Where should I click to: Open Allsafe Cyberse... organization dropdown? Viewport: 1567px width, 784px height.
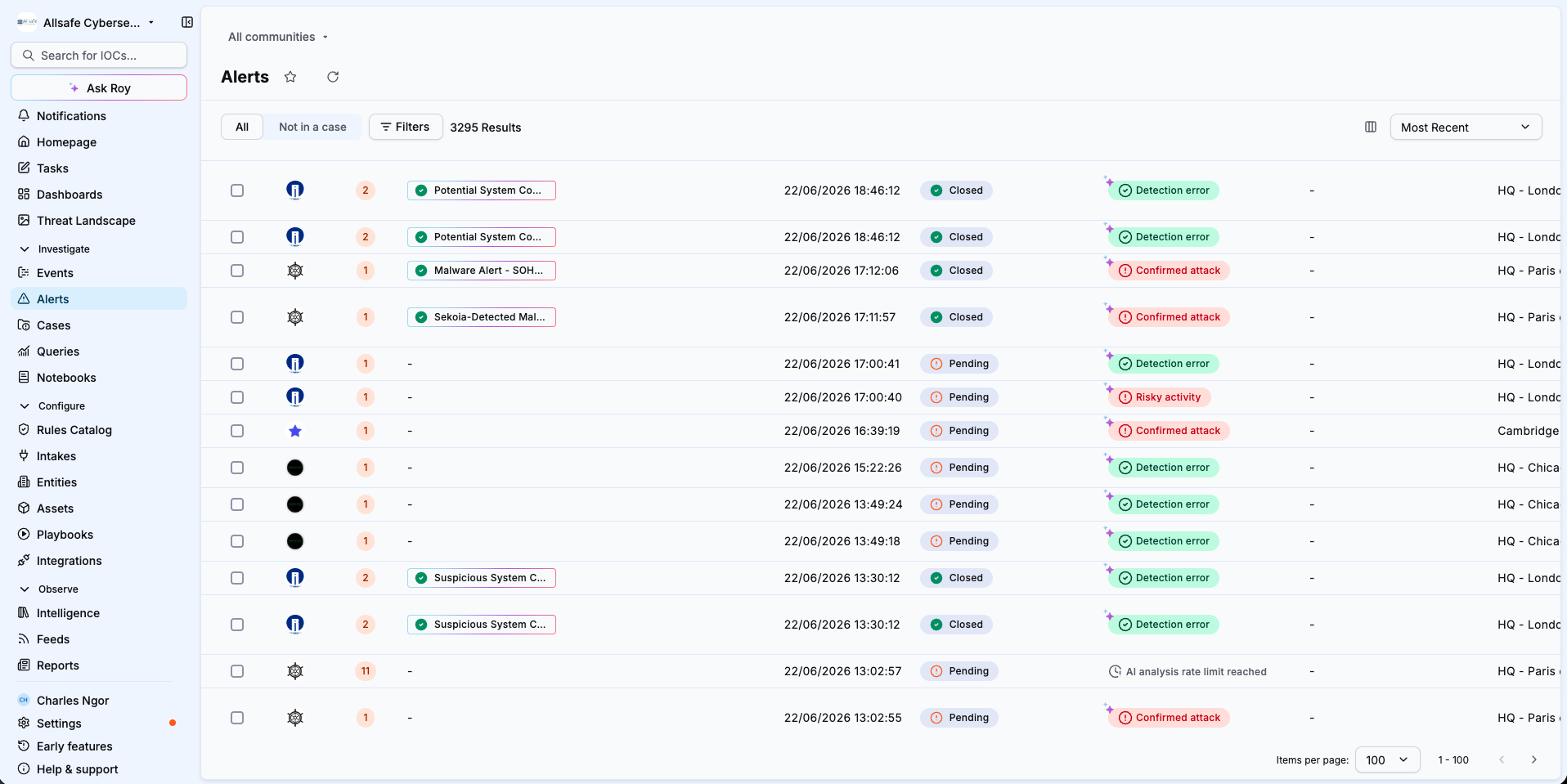point(86,22)
